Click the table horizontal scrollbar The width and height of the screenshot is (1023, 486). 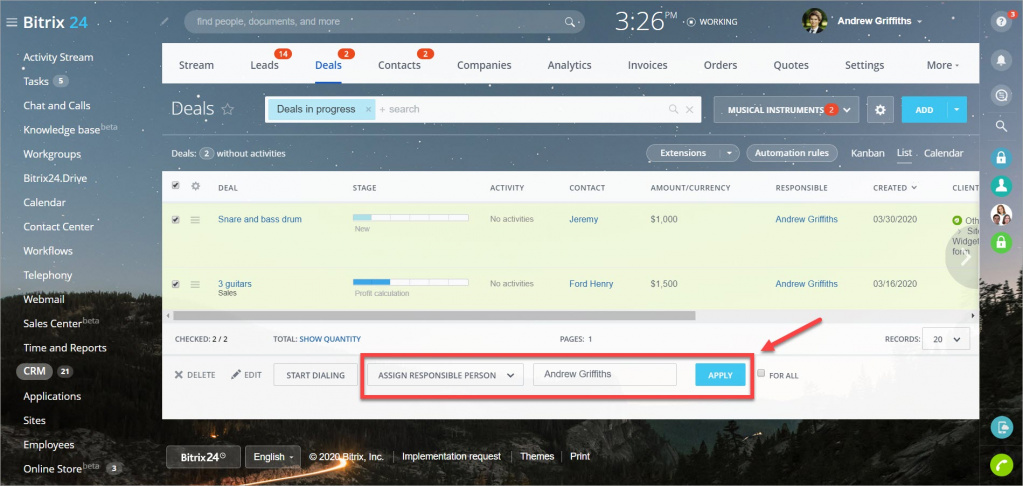[x=435, y=316]
